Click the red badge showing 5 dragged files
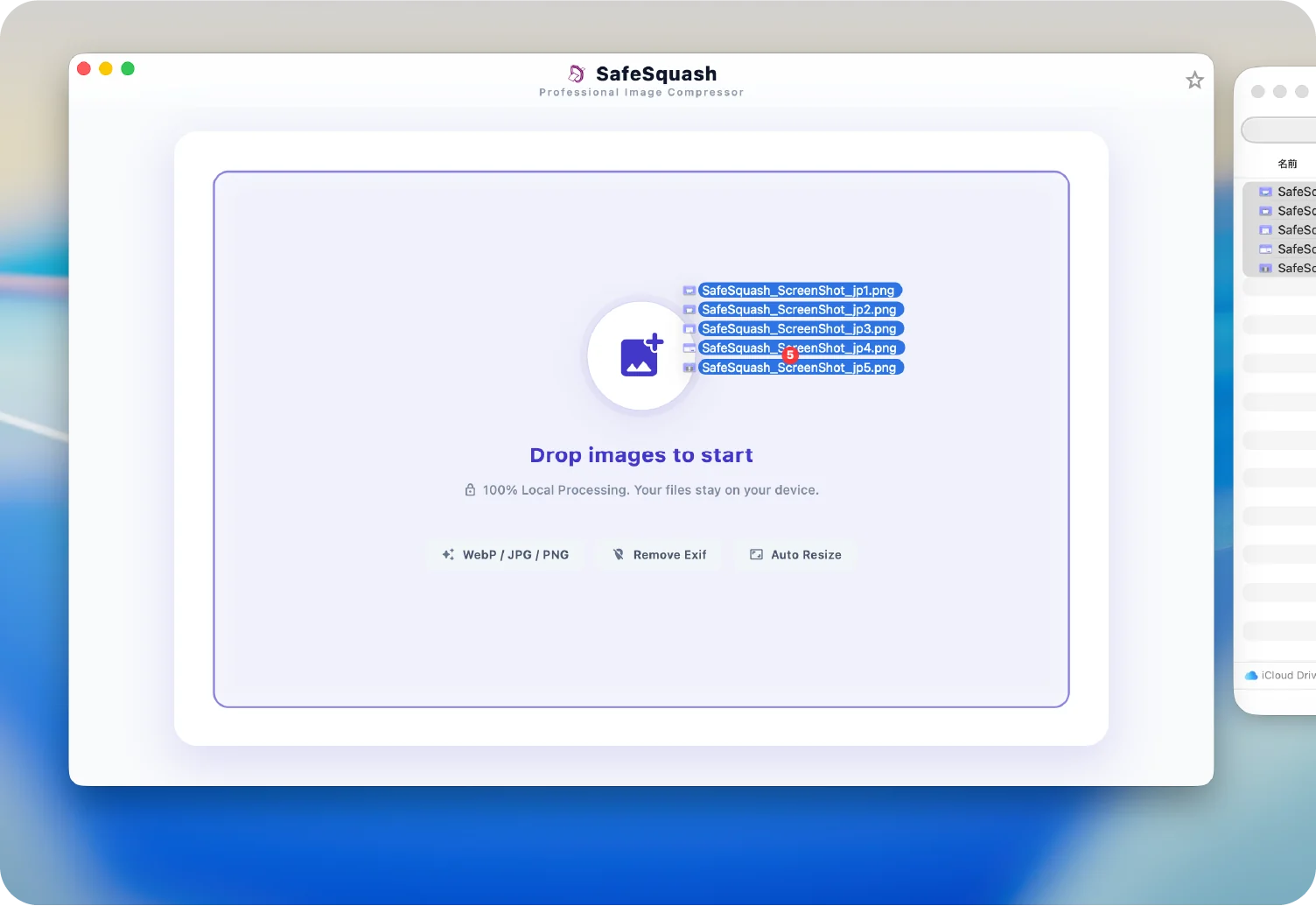 (790, 355)
